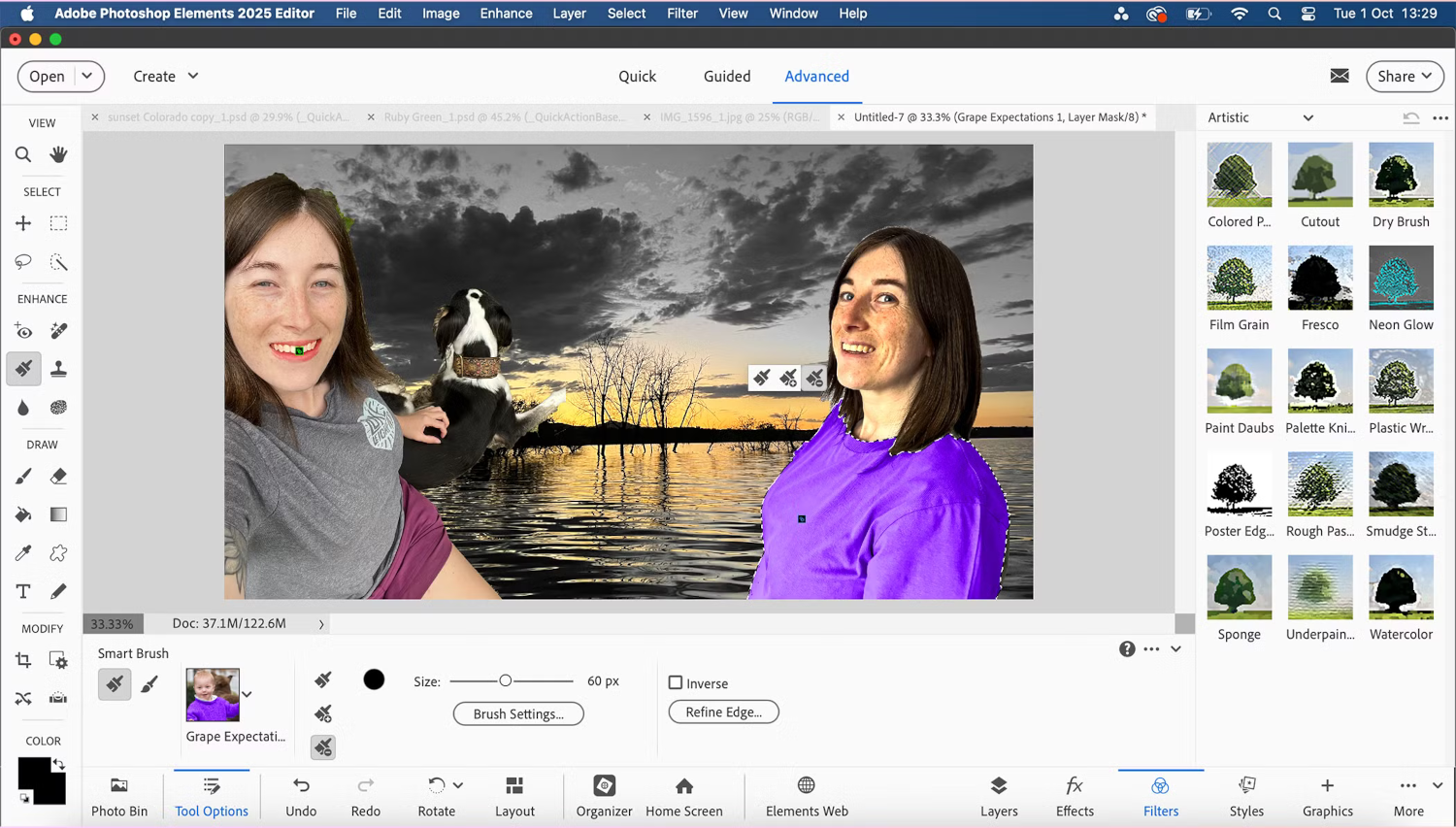Select the Spot Healing Brush tool

58,331
